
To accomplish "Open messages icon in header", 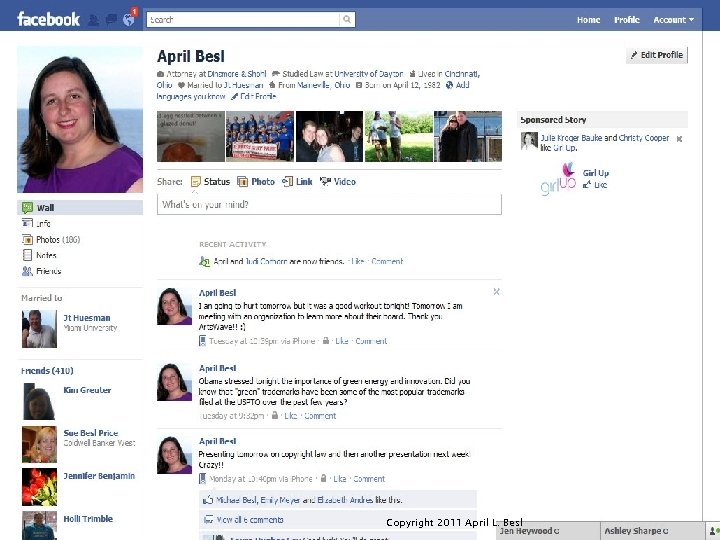I will point(111,20).
